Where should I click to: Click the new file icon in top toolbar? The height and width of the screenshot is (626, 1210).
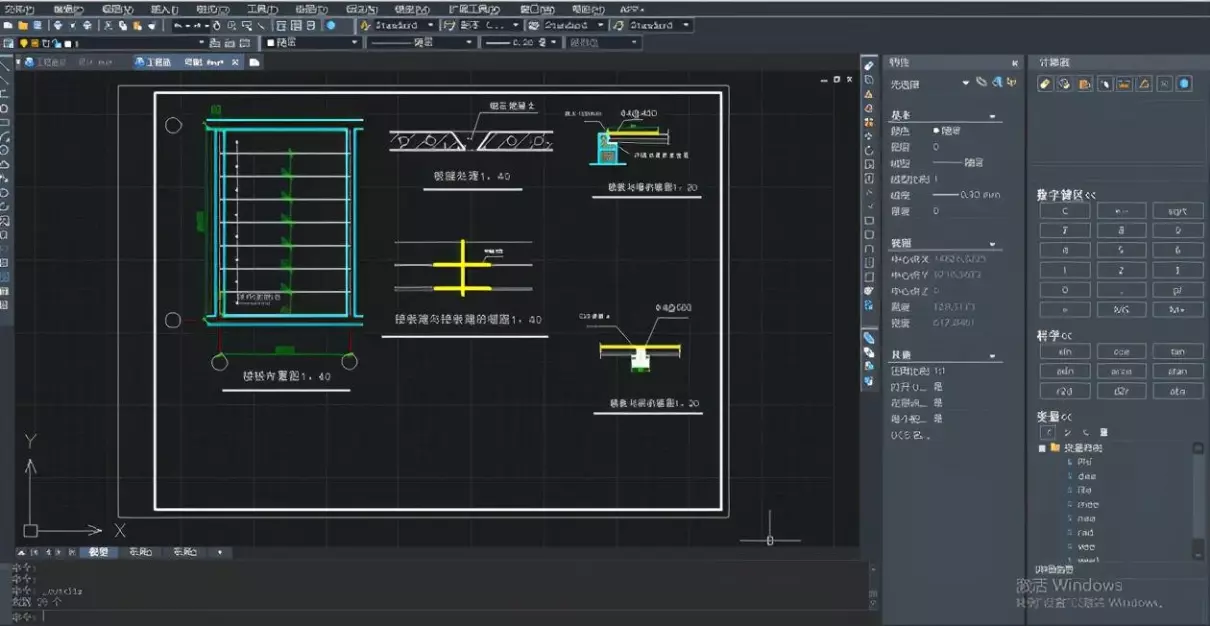point(8,25)
